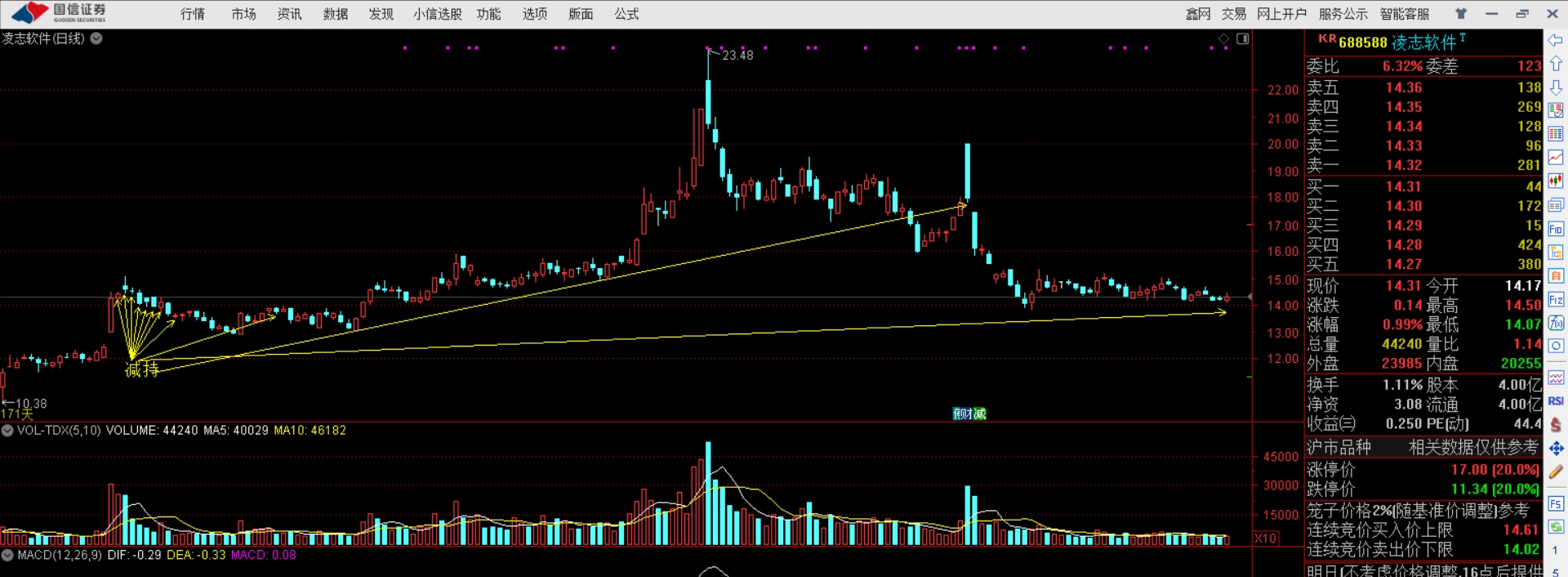Click the 买五 price 14.27
The width and height of the screenshot is (1568, 577).
tap(1404, 264)
